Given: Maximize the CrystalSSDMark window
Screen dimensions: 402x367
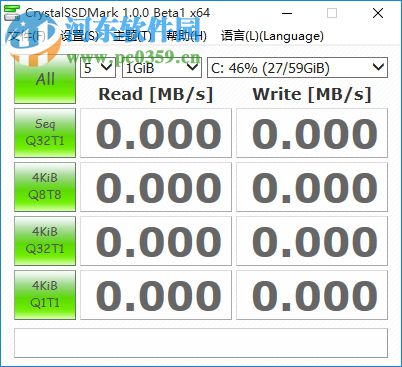Looking at the screenshot, I should 332,13.
